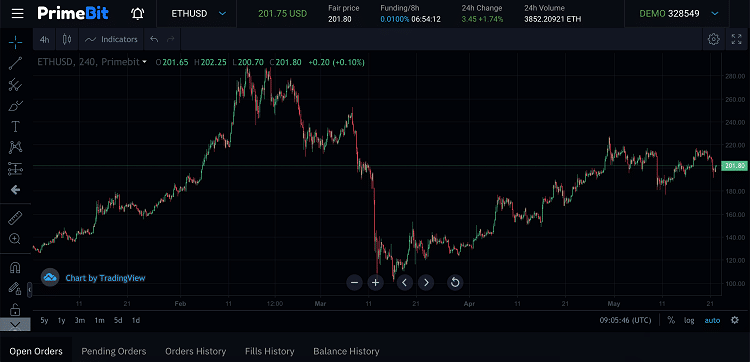Set date range to 1m
This screenshot has height=362, width=750.
pyautogui.click(x=99, y=320)
